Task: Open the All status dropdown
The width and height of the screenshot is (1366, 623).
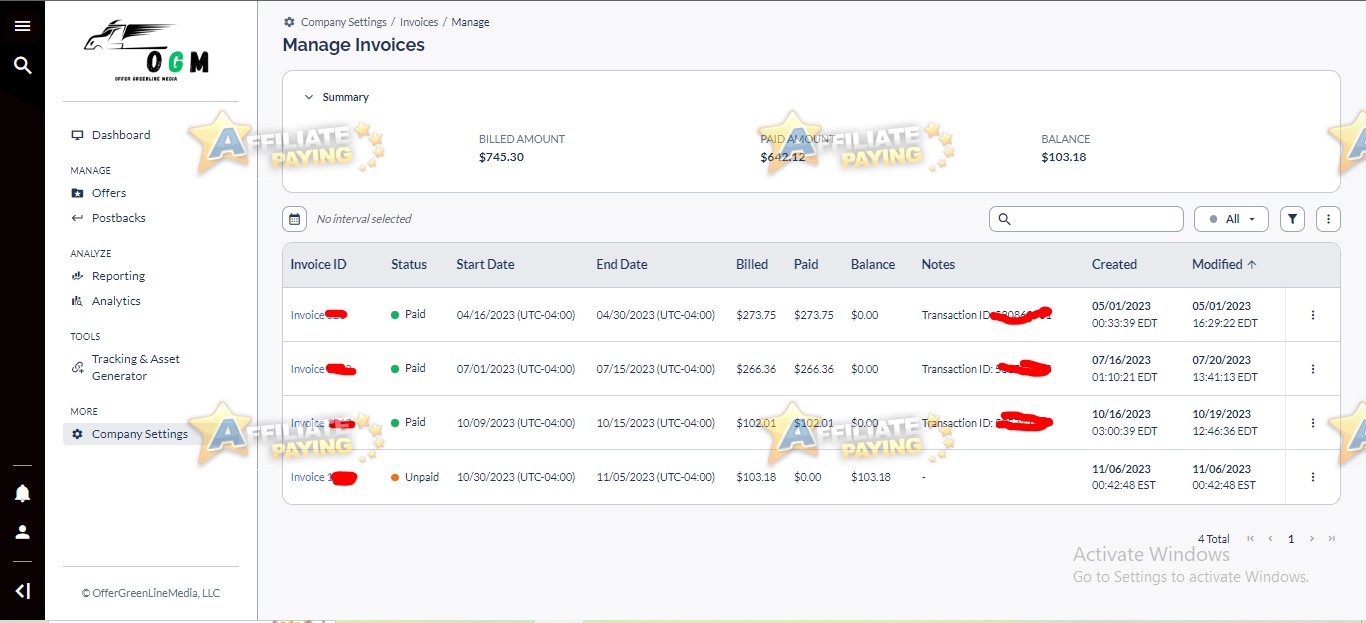Action: [1231, 219]
